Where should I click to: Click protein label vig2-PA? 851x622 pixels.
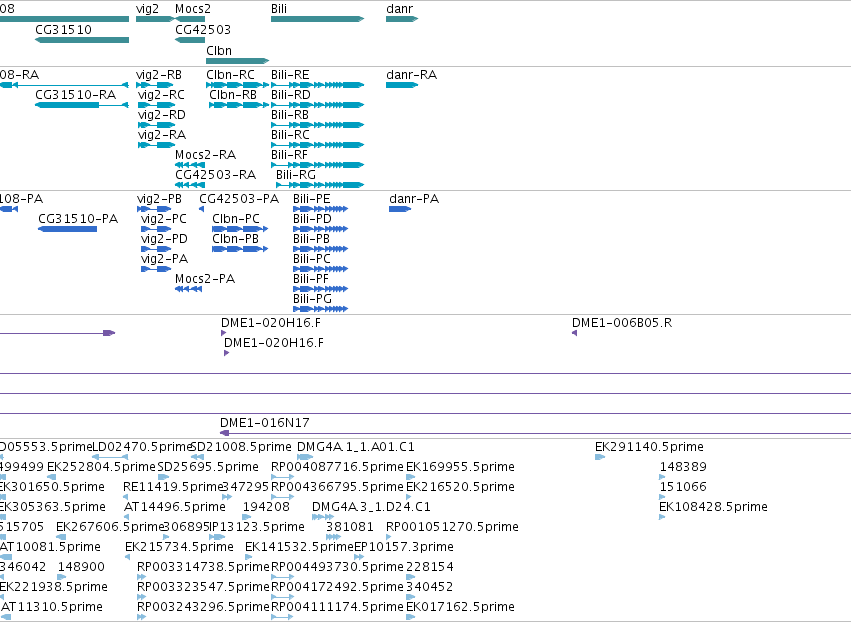164,259
